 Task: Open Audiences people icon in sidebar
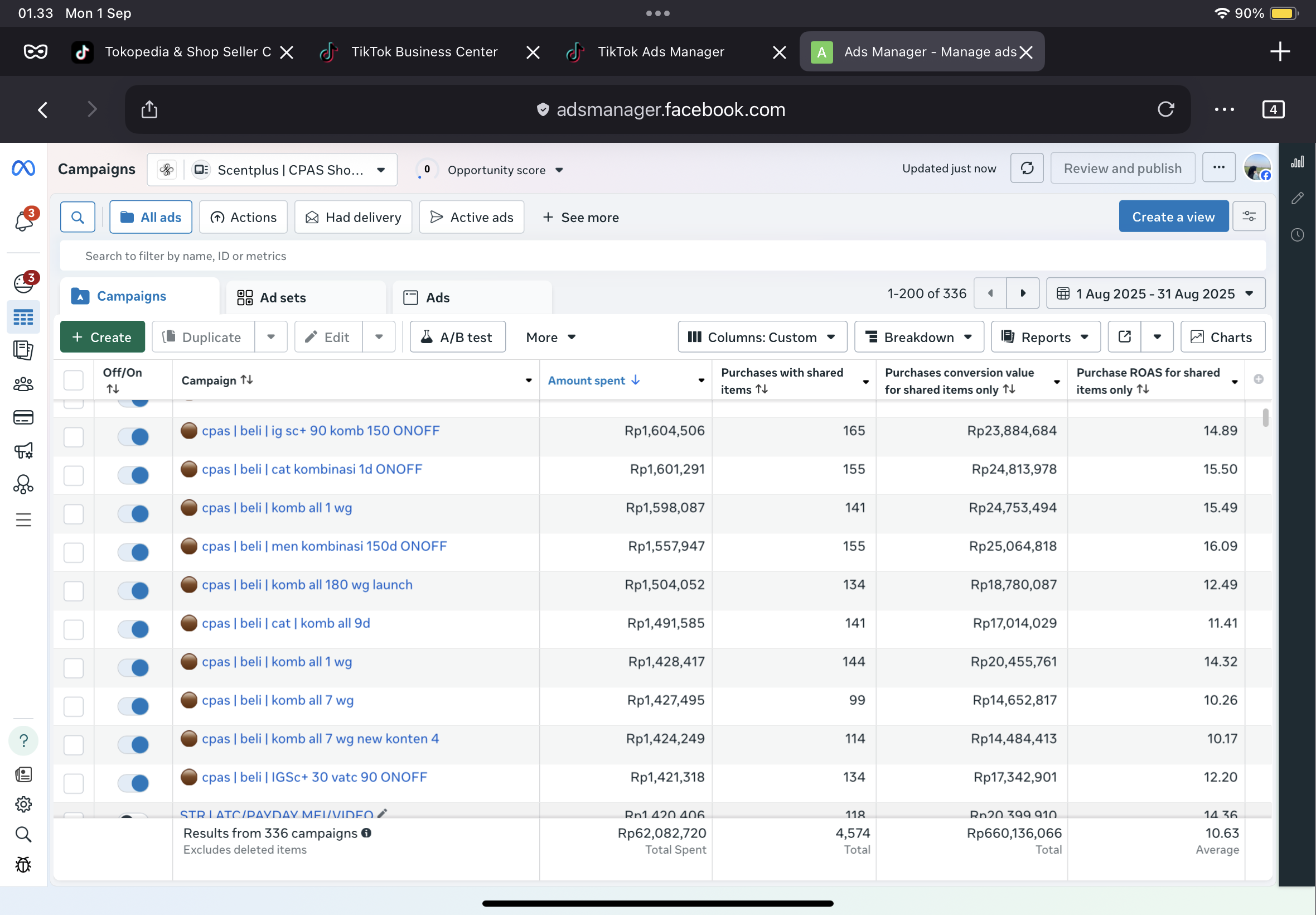click(23, 384)
